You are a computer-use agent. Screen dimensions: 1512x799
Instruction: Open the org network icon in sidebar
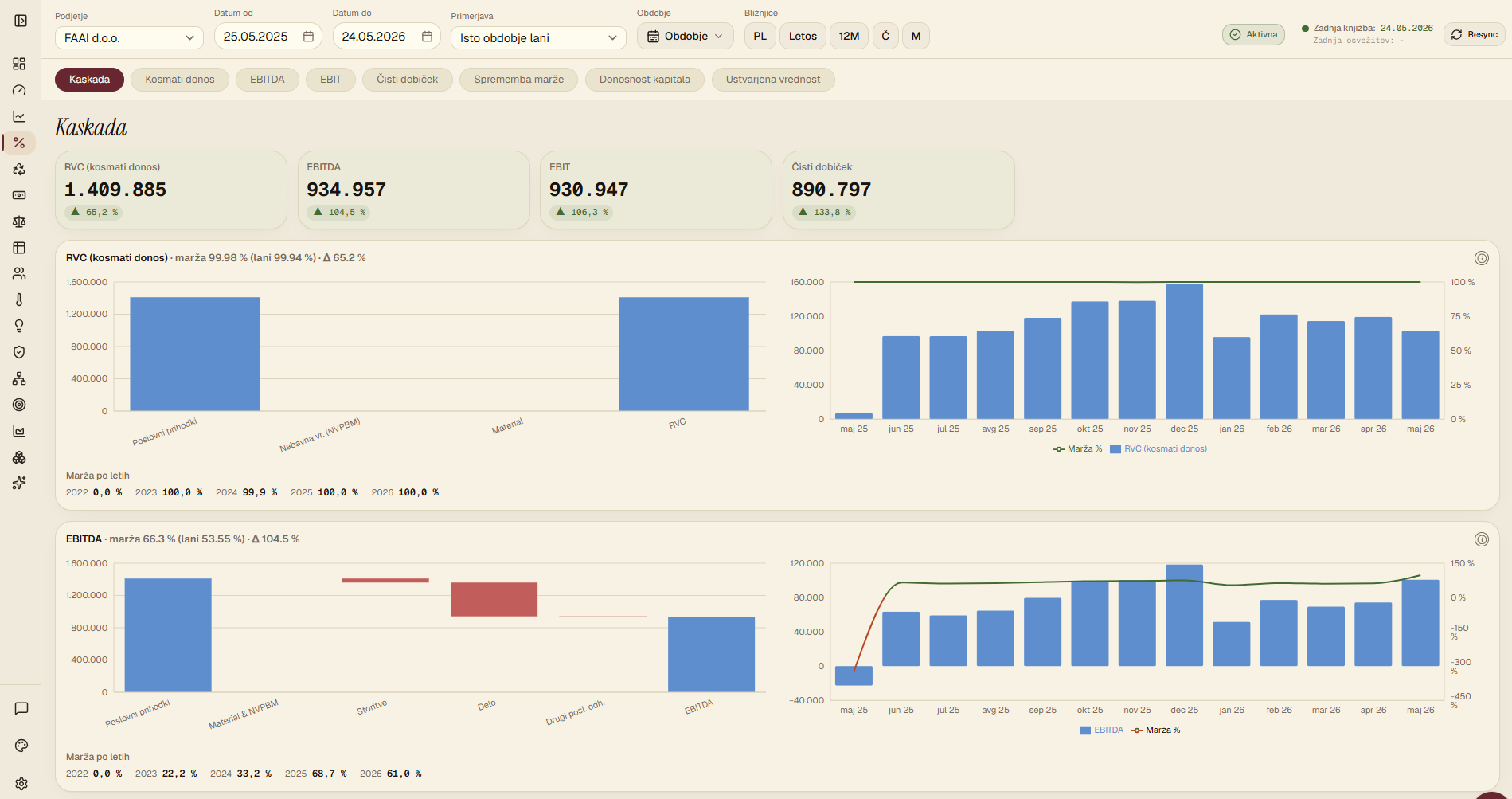pyautogui.click(x=19, y=378)
